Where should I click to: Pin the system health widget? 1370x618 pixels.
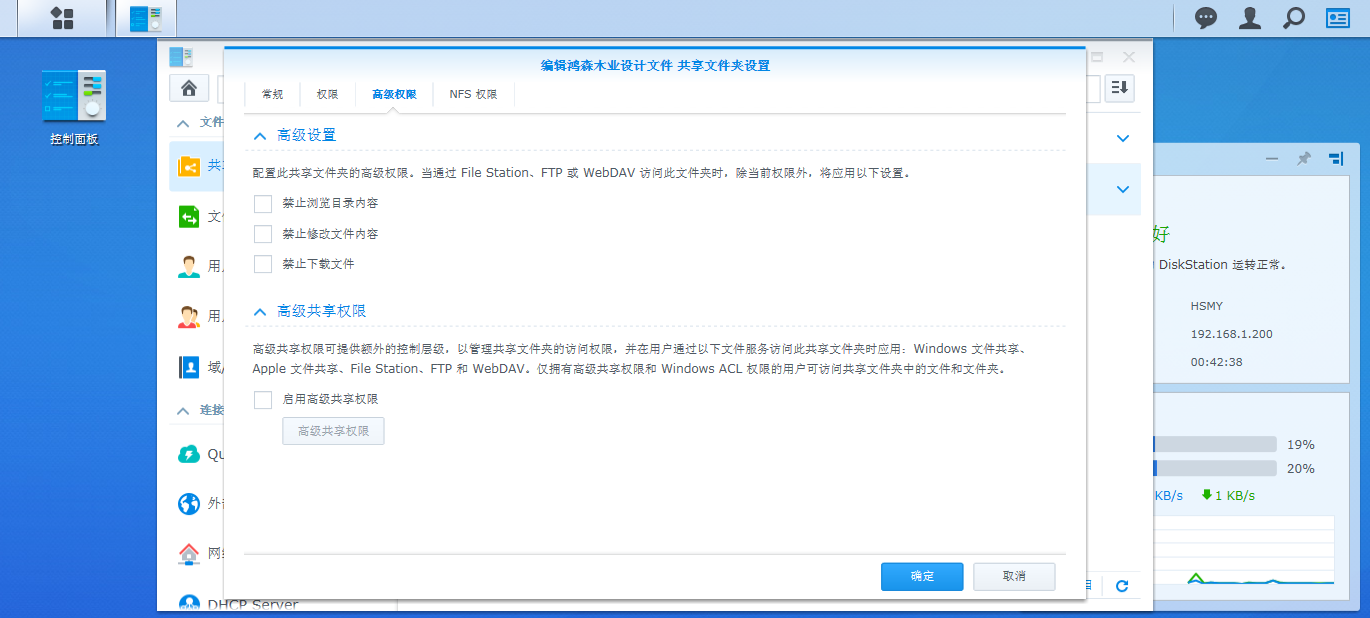point(1303,159)
